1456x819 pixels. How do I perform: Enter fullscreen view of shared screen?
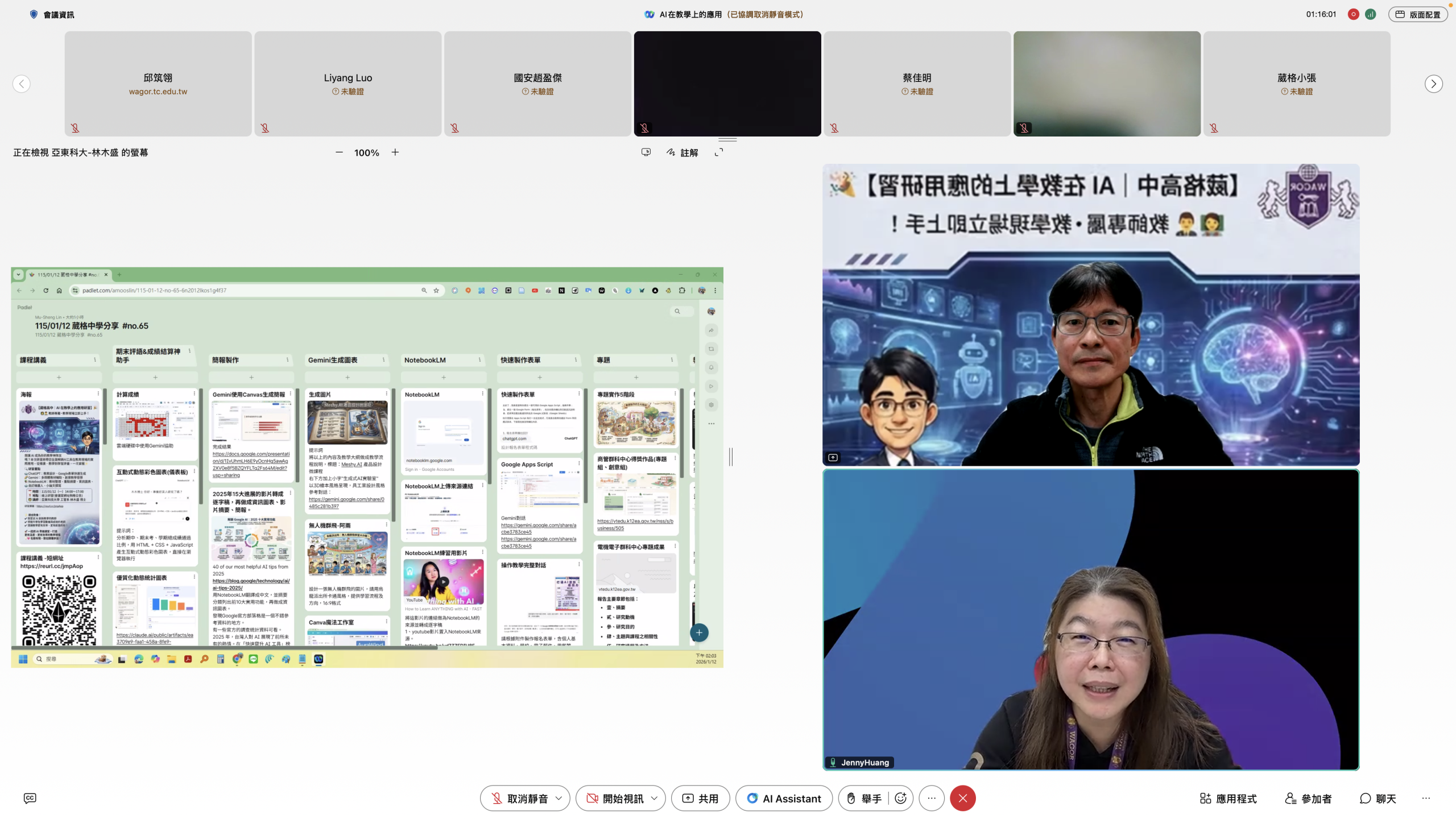(719, 152)
